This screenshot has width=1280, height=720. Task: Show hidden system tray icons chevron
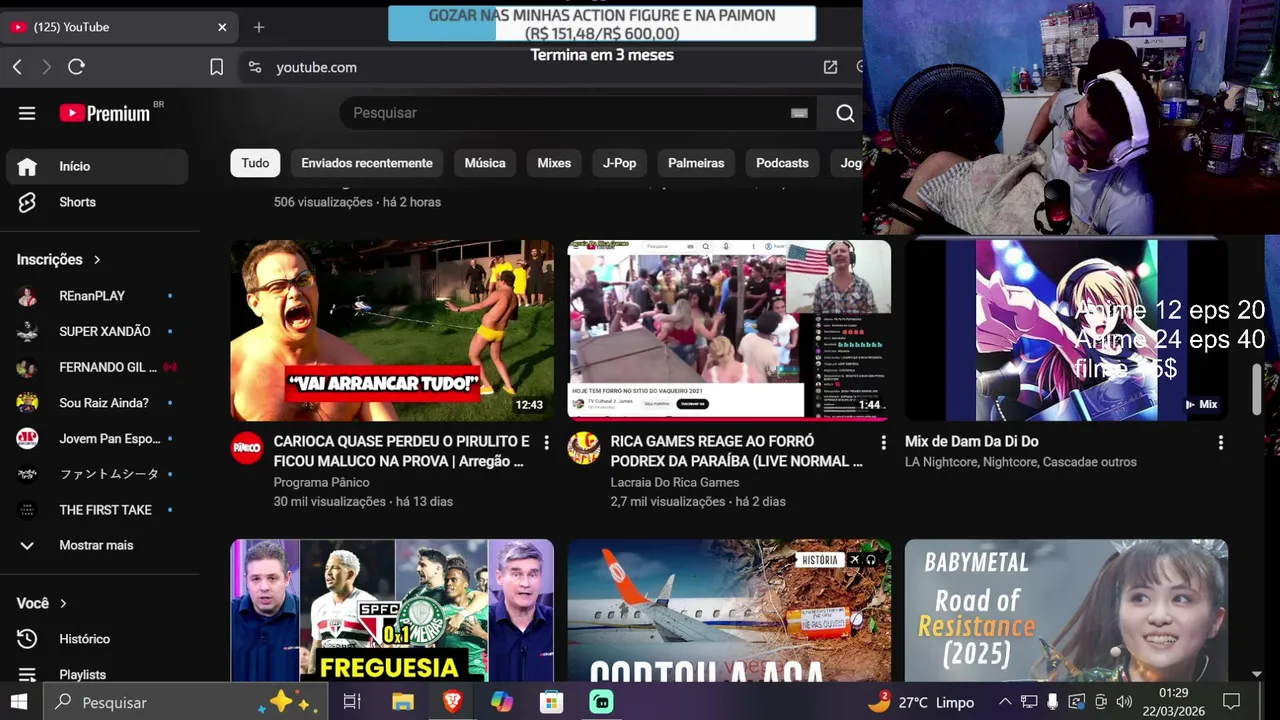point(1005,702)
